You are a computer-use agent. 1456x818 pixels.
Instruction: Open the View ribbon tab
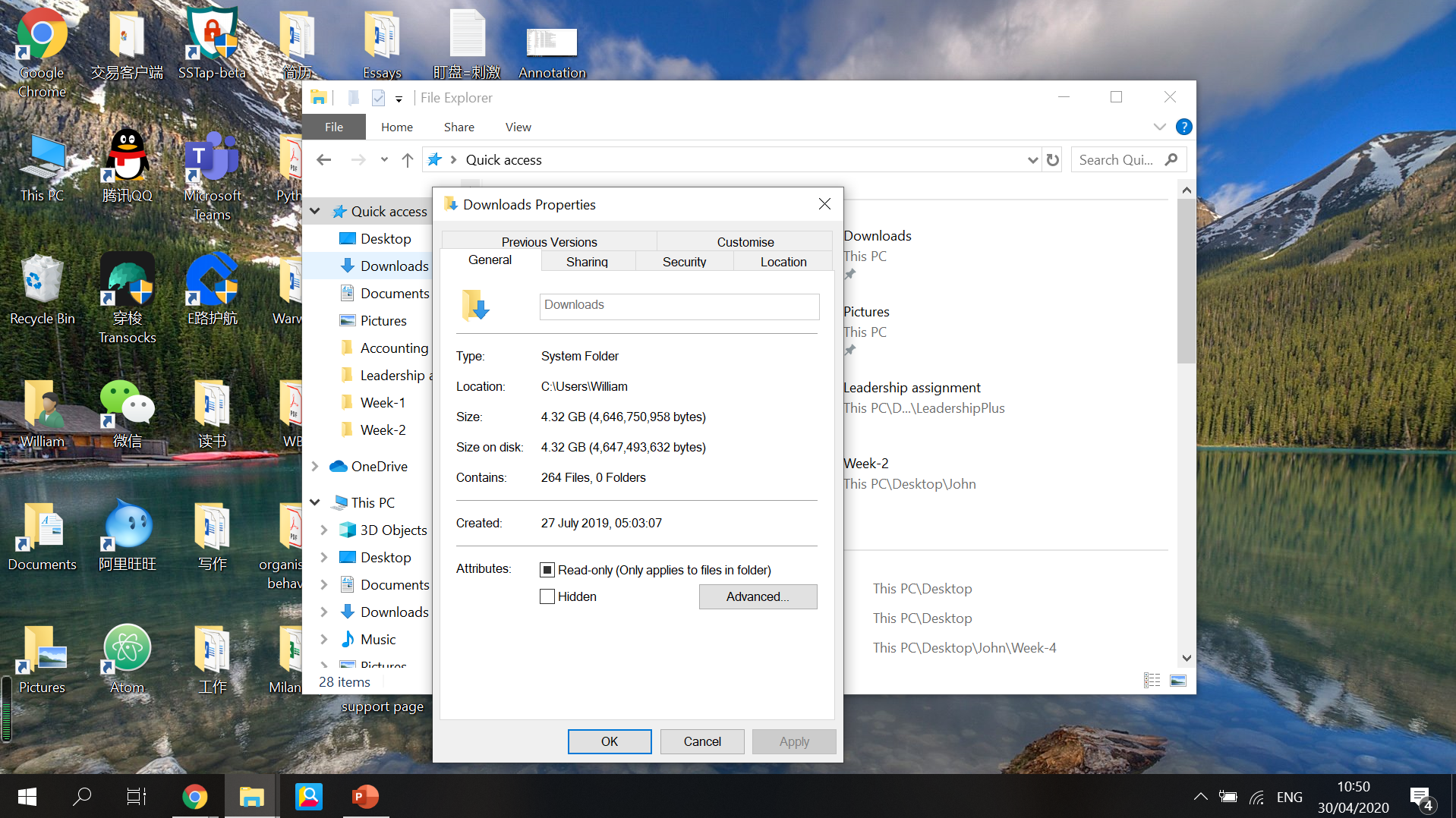tap(518, 127)
